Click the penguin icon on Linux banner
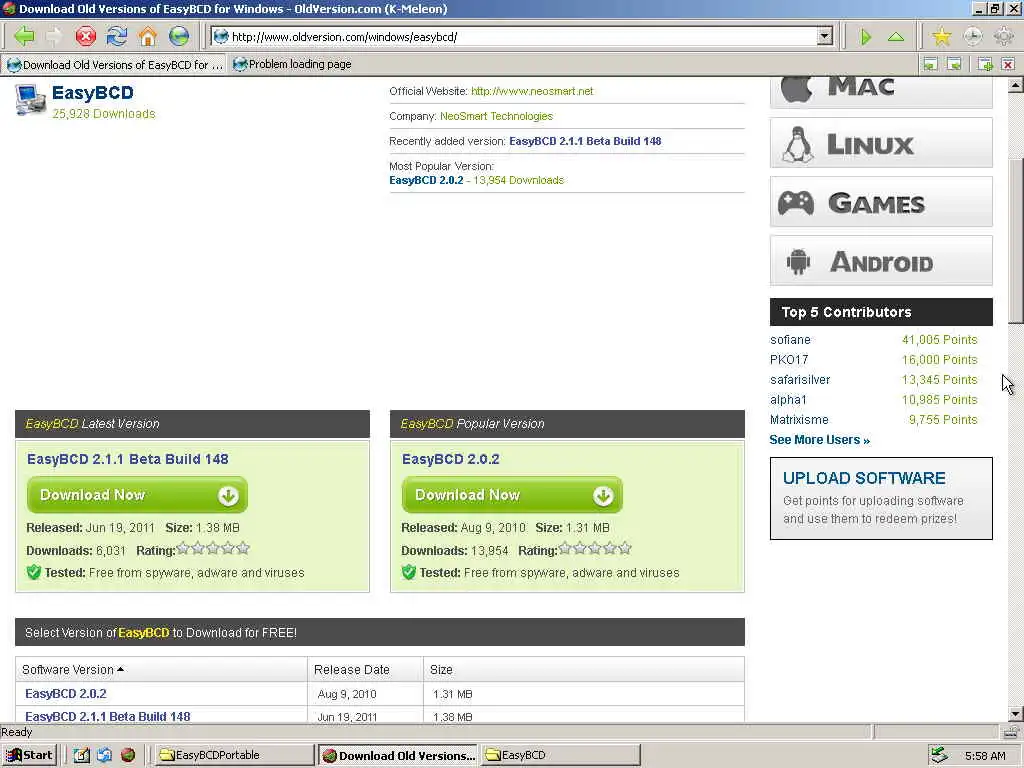 pos(797,144)
